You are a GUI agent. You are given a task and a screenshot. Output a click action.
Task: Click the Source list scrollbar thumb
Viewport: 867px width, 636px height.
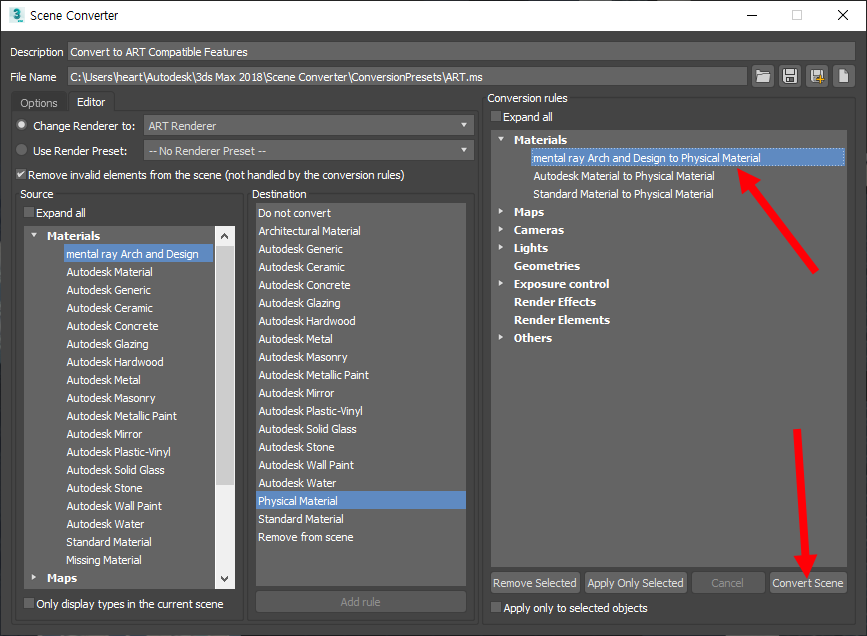click(x=224, y=366)
